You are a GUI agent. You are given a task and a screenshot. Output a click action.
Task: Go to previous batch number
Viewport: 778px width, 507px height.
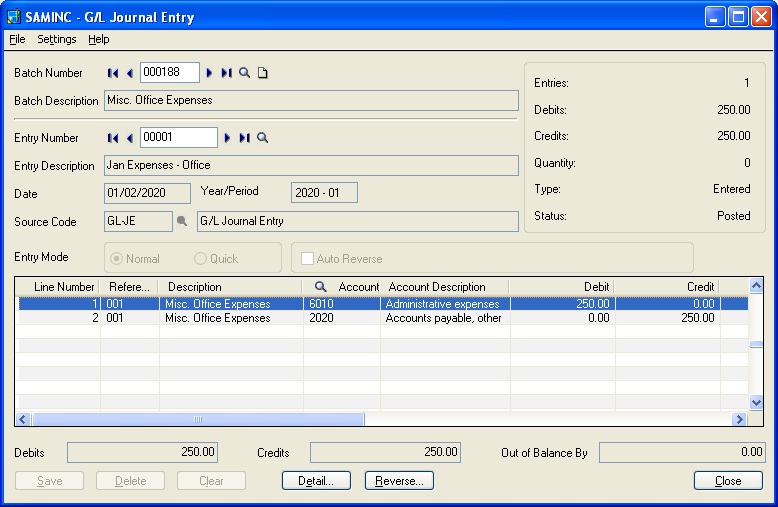[x=130, y=73]
